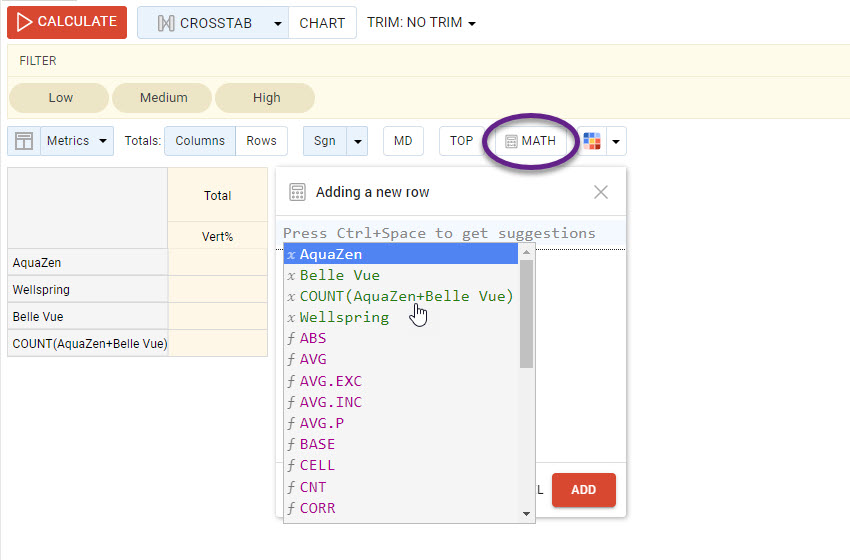Click the MATH calculator button
Image resolution: width=850 pixels, height=560 pixels.
[530, 141]
